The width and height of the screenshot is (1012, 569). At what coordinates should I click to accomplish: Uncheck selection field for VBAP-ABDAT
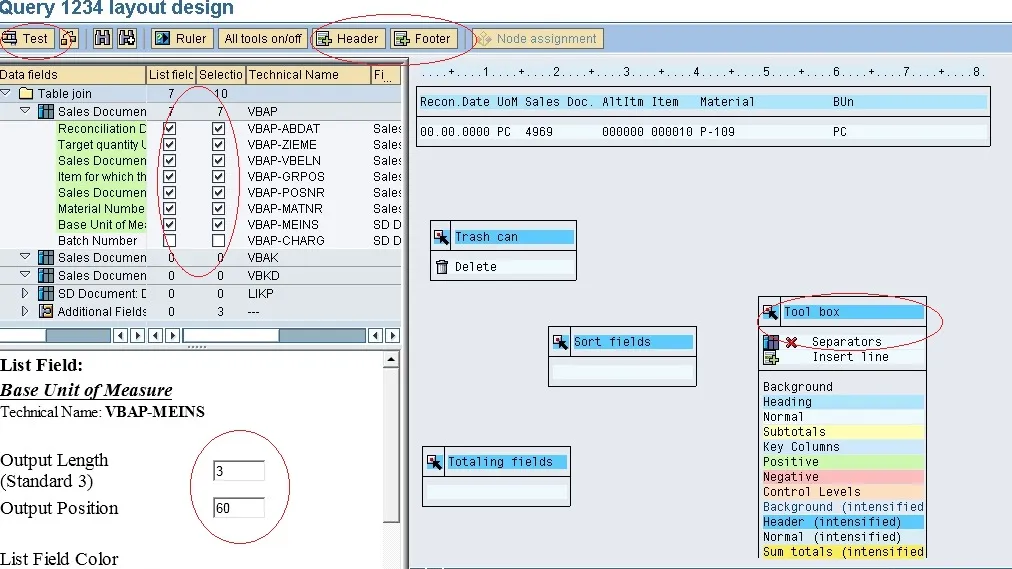pyautogui.click(x=219, y=128)
